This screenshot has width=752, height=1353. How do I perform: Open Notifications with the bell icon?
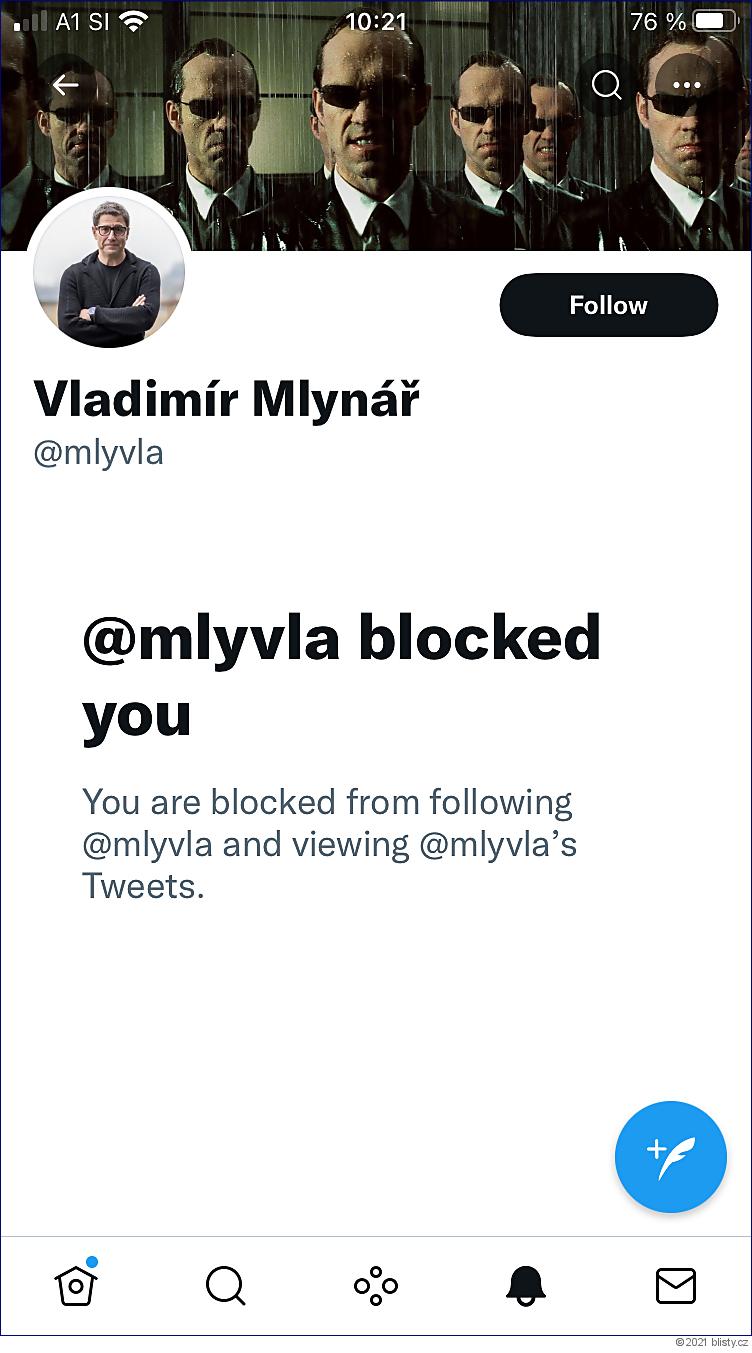pos(526,1285)
